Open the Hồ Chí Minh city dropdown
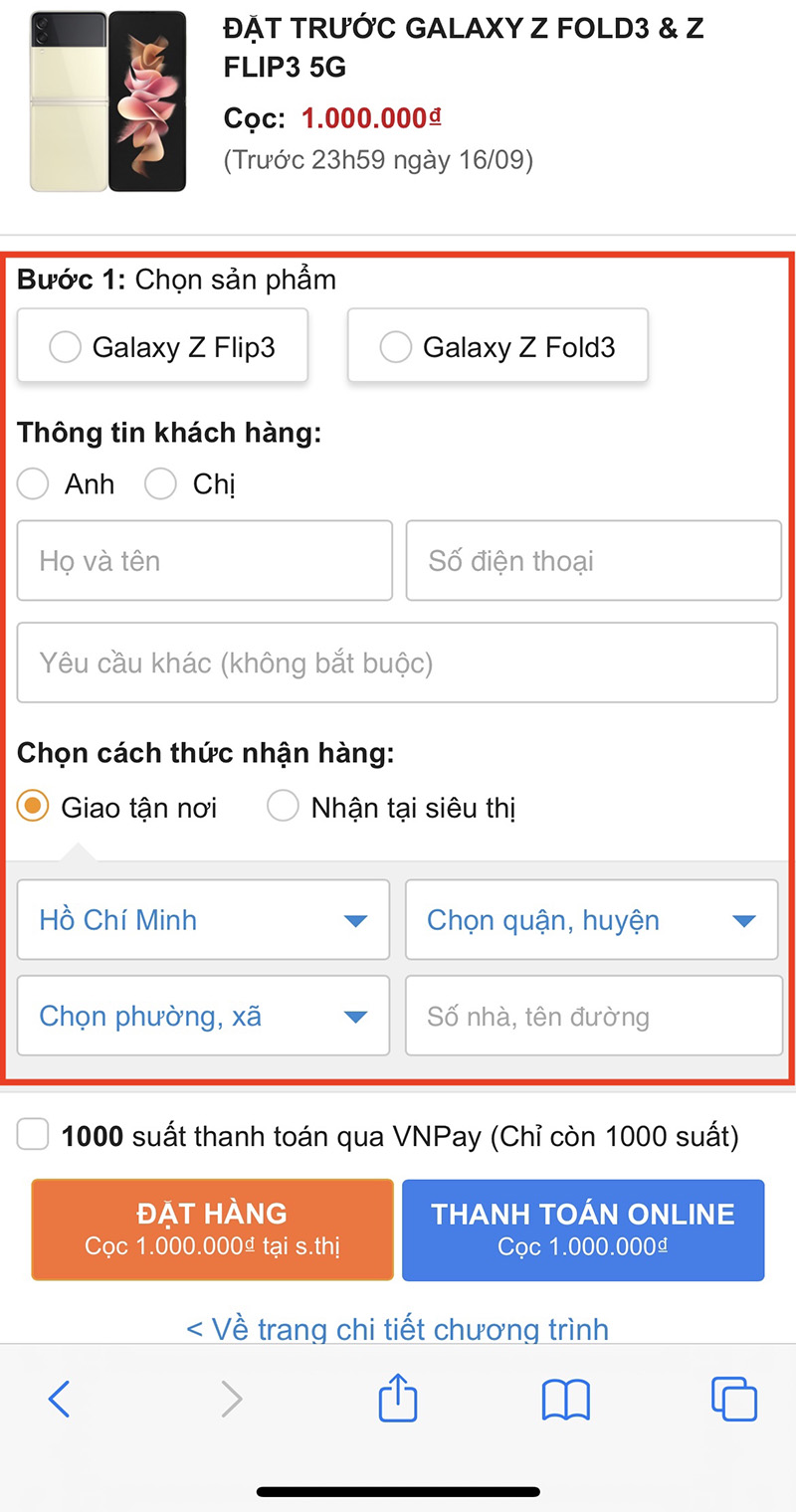The image size is (796, 1512). click(x=203, y=920)
